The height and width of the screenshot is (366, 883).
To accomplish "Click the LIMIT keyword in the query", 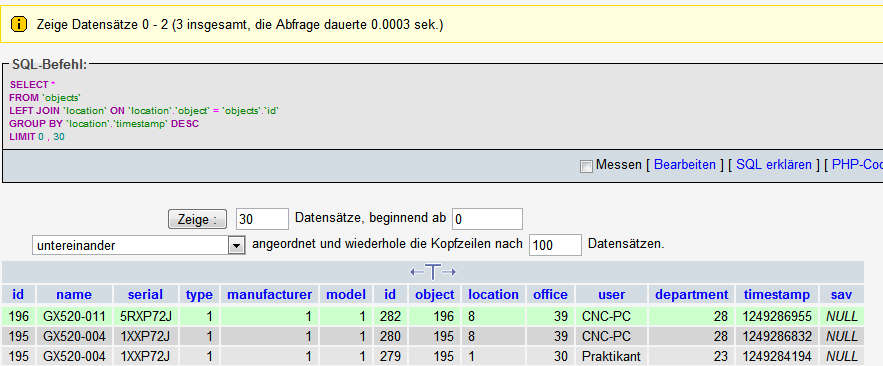I will [22, 137].
